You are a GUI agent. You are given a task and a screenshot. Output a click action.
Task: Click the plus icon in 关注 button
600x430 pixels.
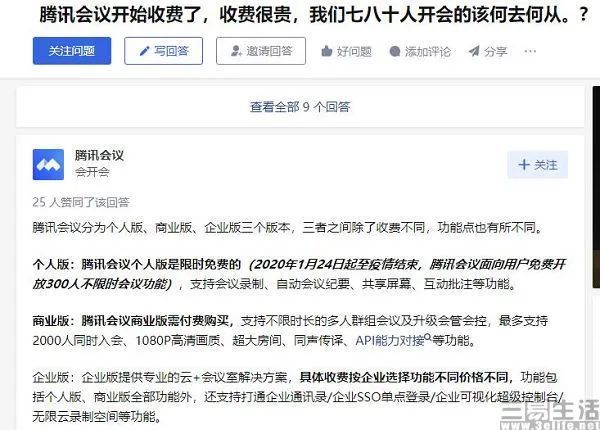(524, 165)
